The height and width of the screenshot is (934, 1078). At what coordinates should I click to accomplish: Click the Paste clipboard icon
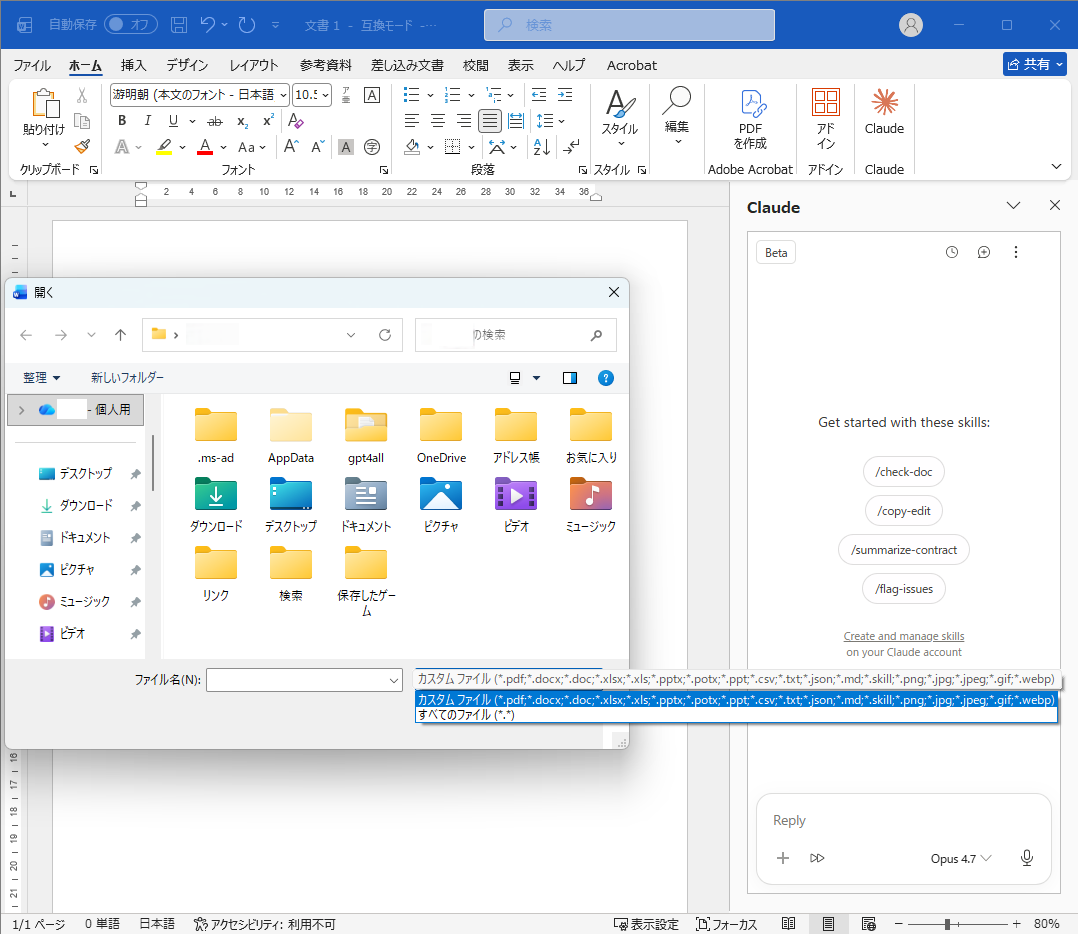45,103
